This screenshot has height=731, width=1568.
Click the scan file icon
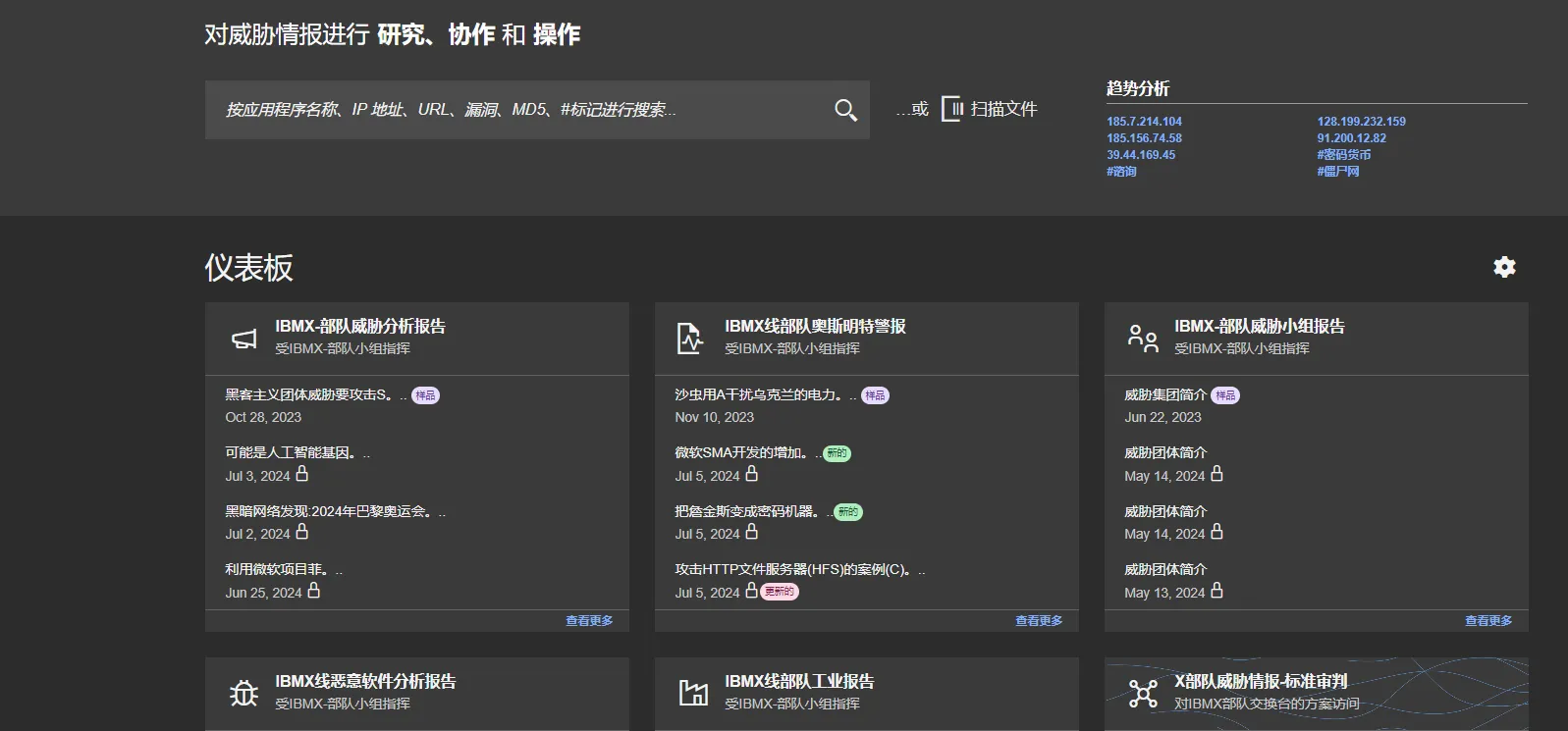tap(952, 109)
